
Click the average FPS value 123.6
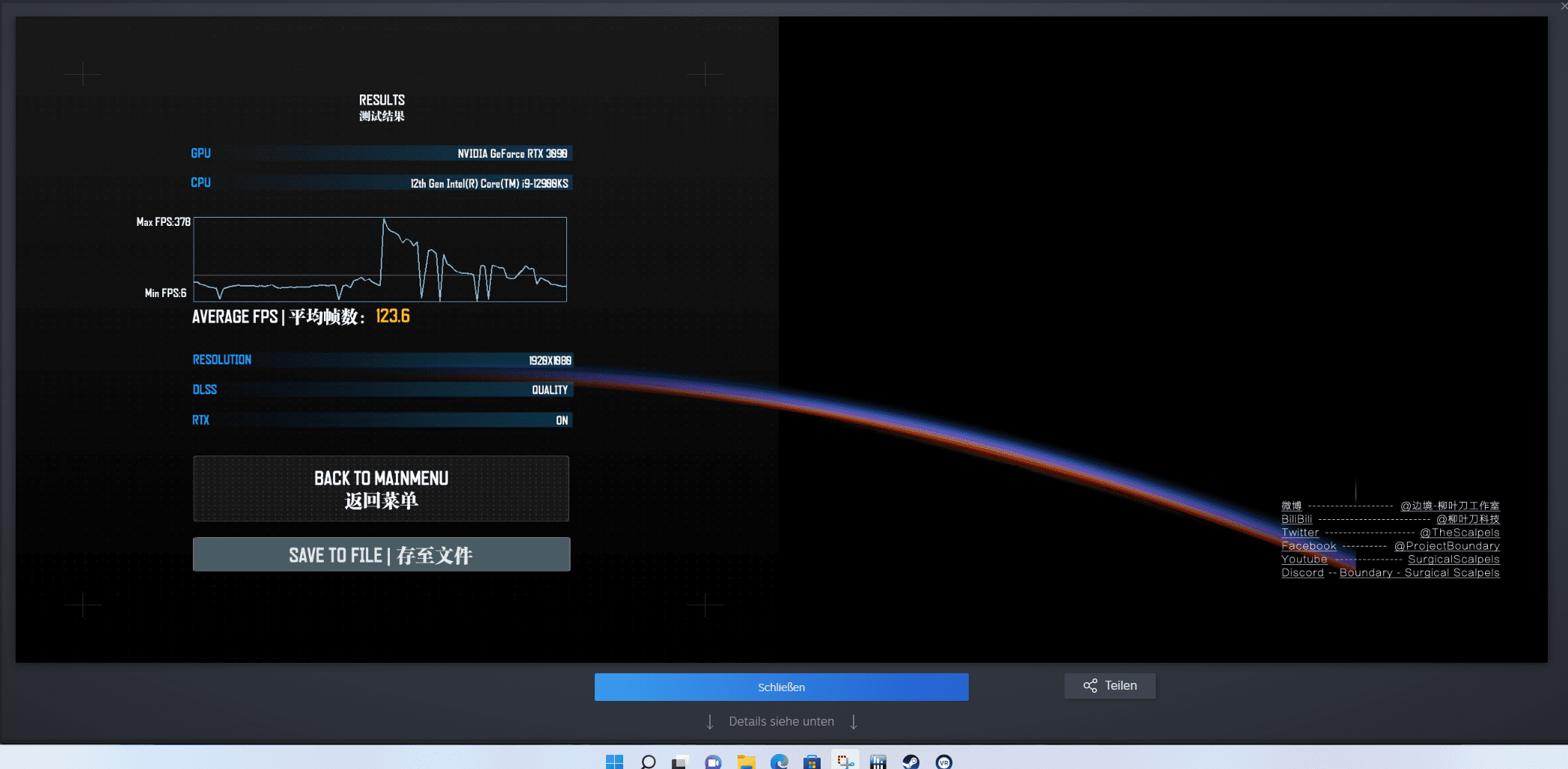click(x=393, y=316)
